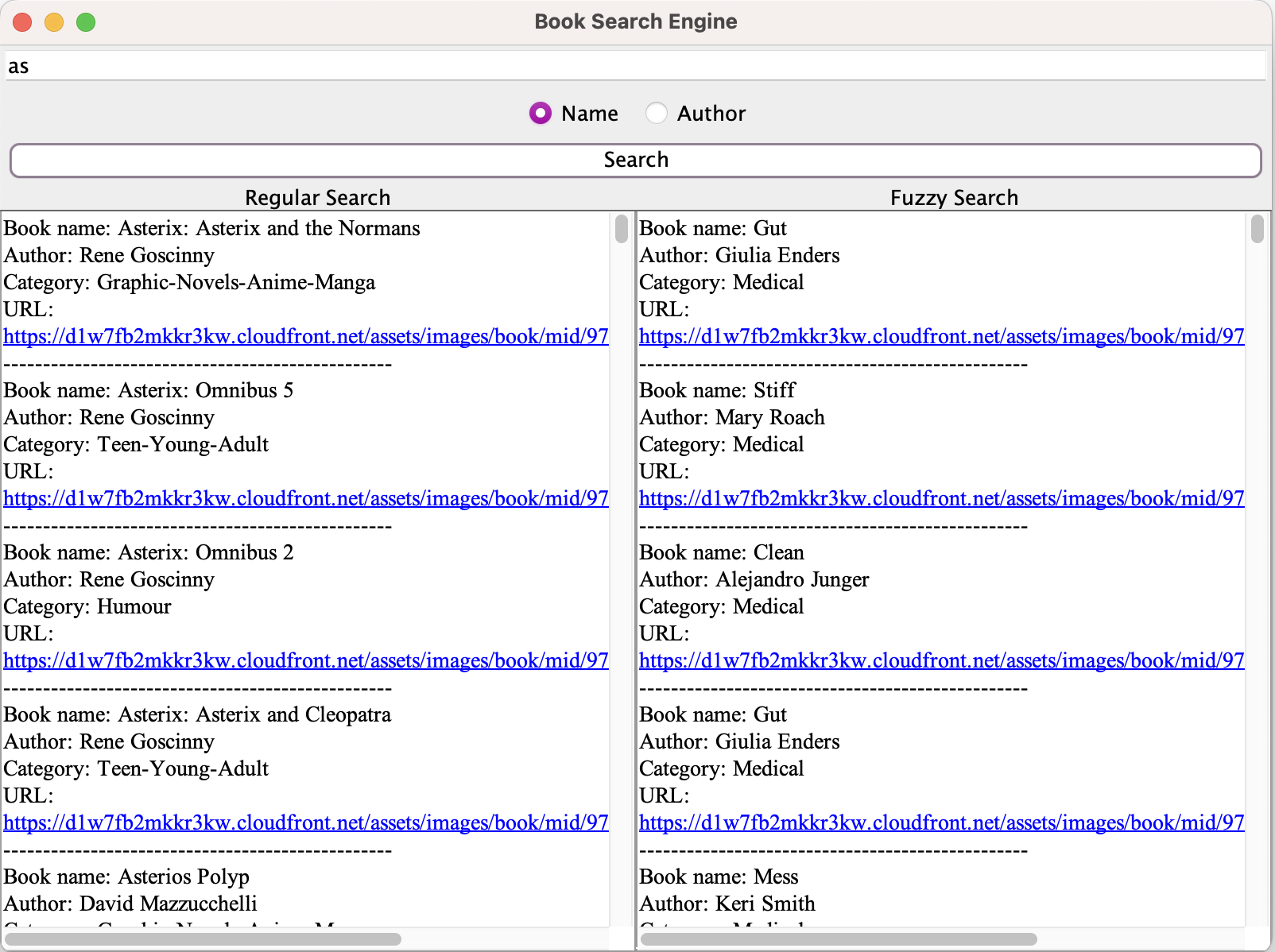Click Fuzzy Search horizontal scrollbar thumb
1275x952 pixels.
click(x=839, y=939)
